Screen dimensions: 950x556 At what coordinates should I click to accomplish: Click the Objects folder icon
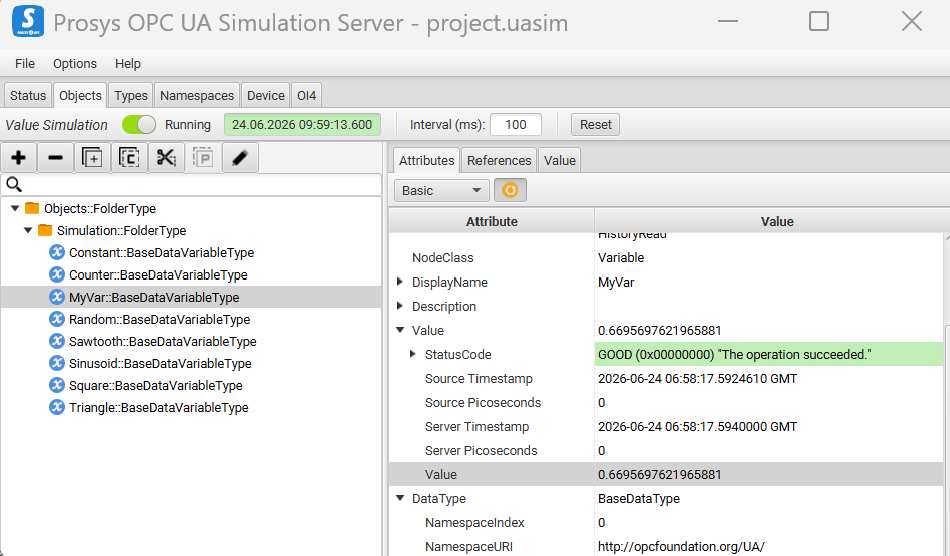[32, 208]
